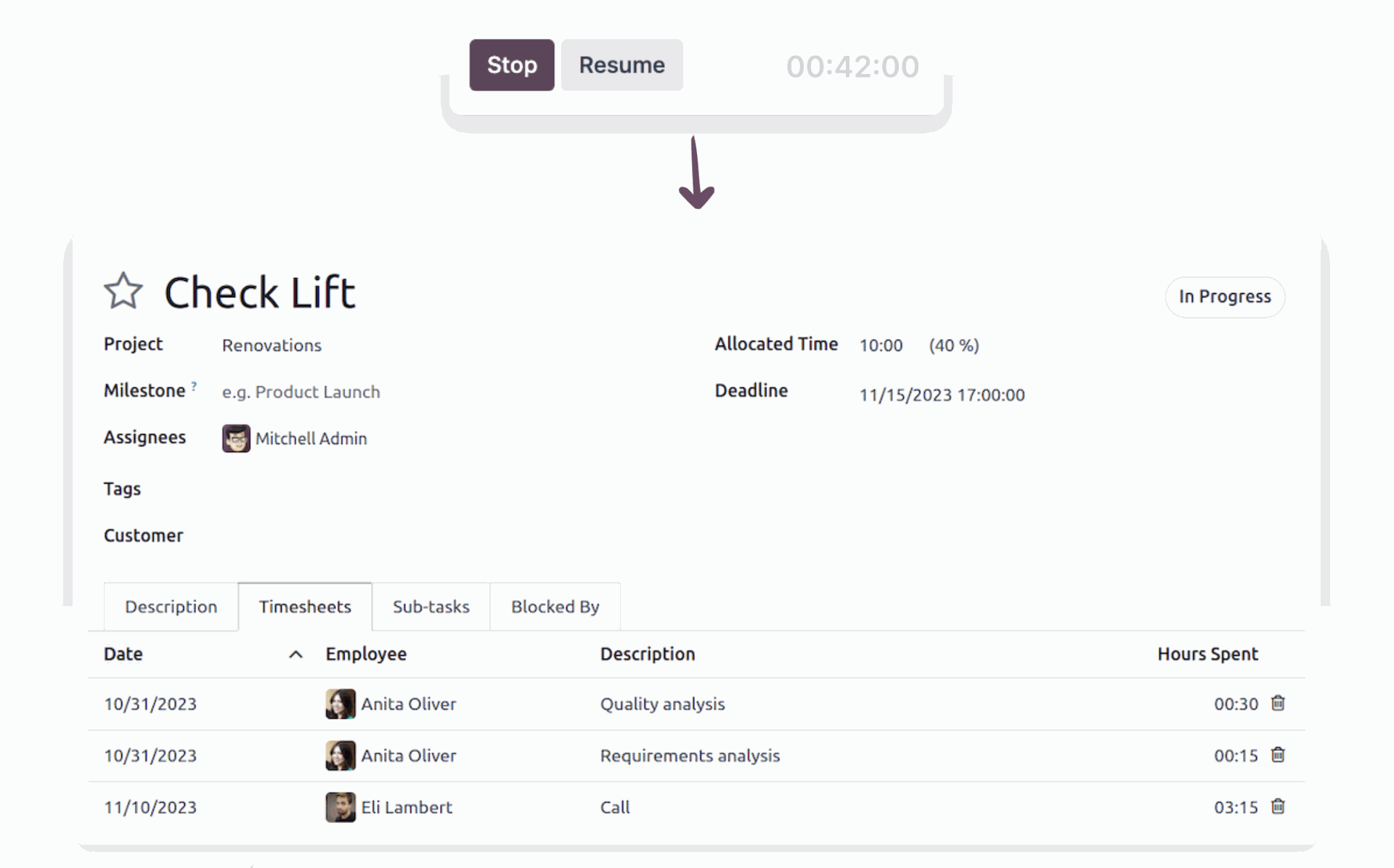The image size is (1394, 868).
Task: Delete the Quality analysis timesheet entry
Action: (x=1278, y=703)
